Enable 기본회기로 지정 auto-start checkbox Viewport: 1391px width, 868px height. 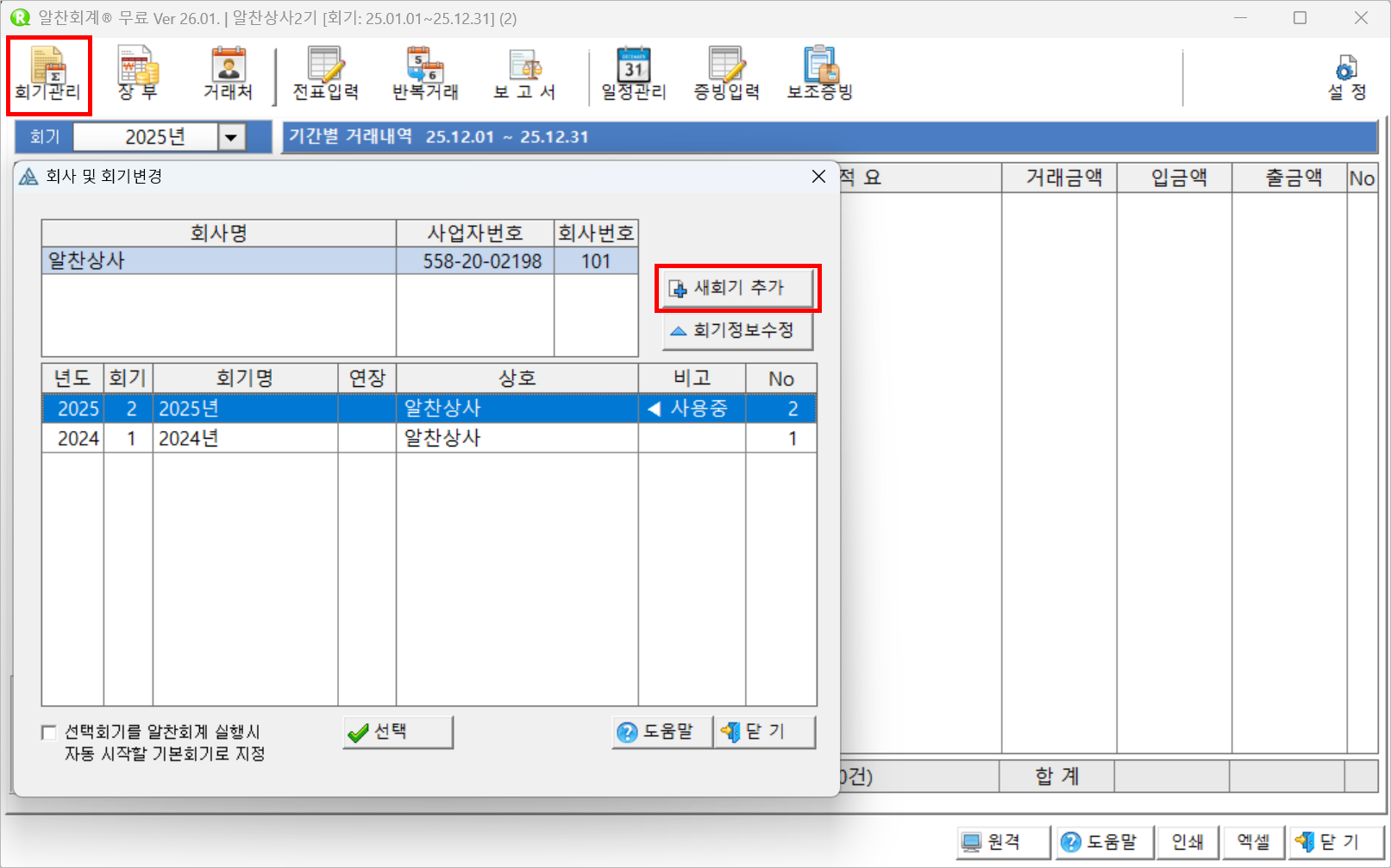coord(49,733)
